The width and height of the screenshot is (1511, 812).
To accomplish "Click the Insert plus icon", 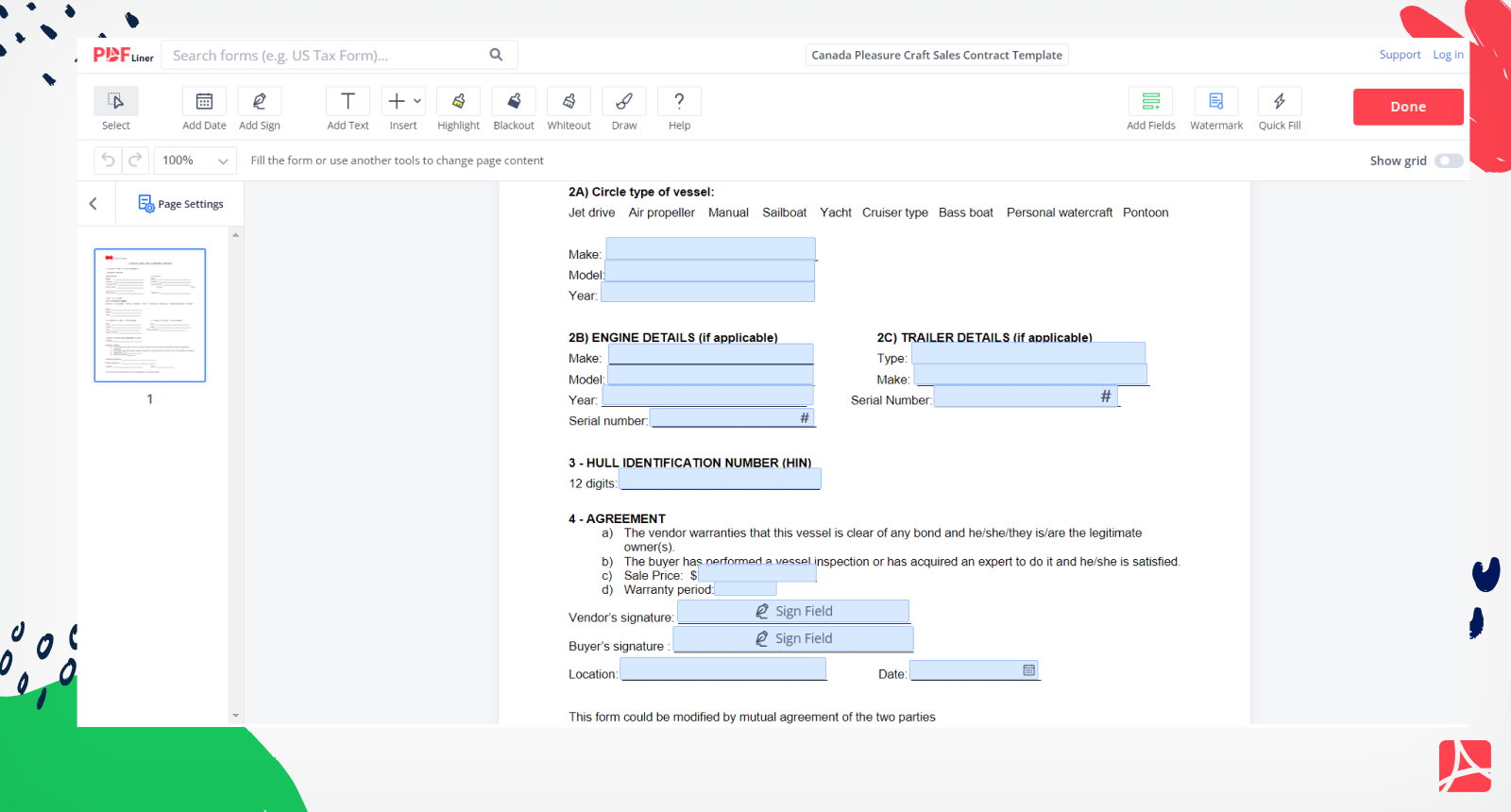I will (397, 101).
